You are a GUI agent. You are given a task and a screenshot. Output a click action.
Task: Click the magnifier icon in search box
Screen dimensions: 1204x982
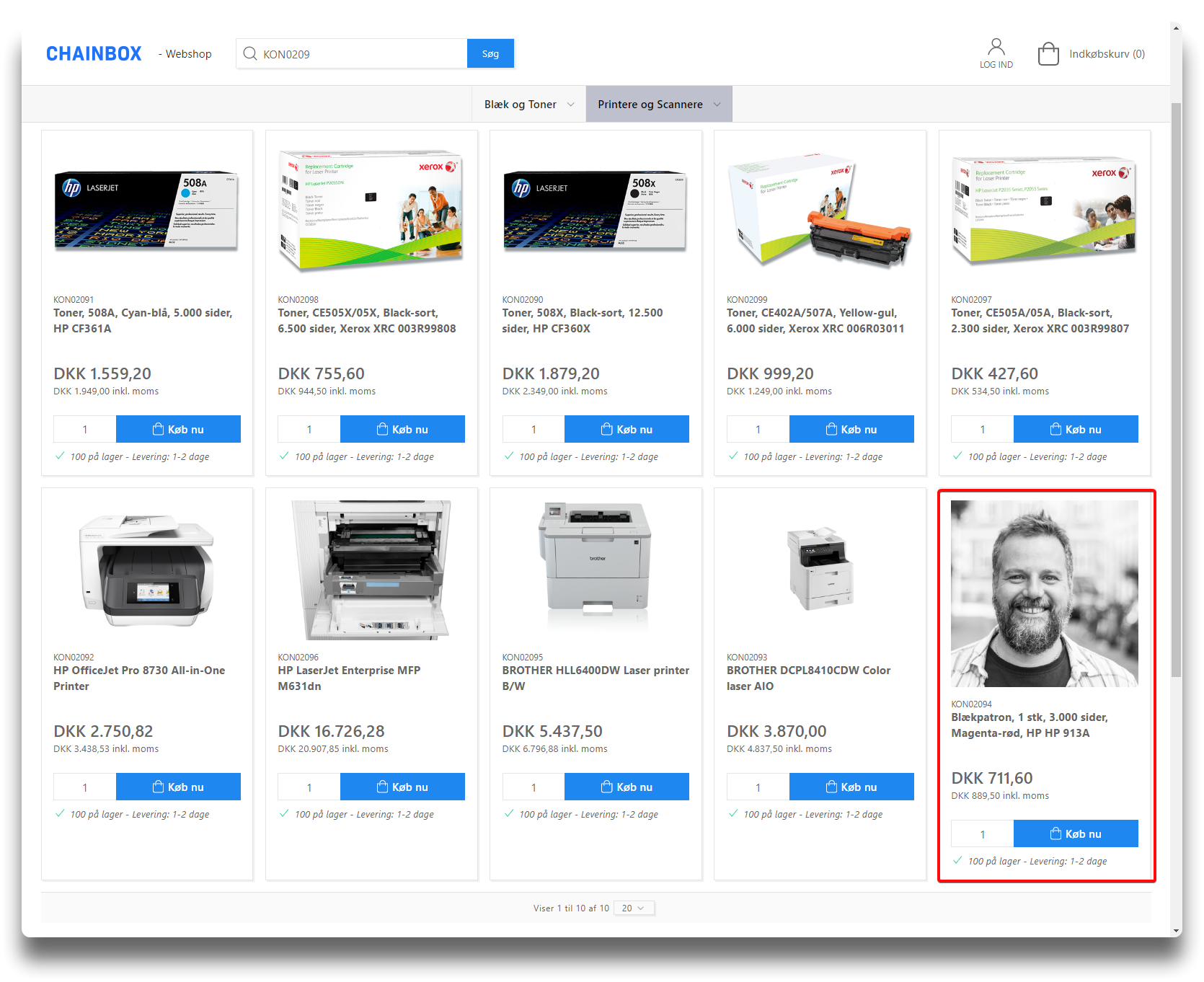tap(250, 54)
